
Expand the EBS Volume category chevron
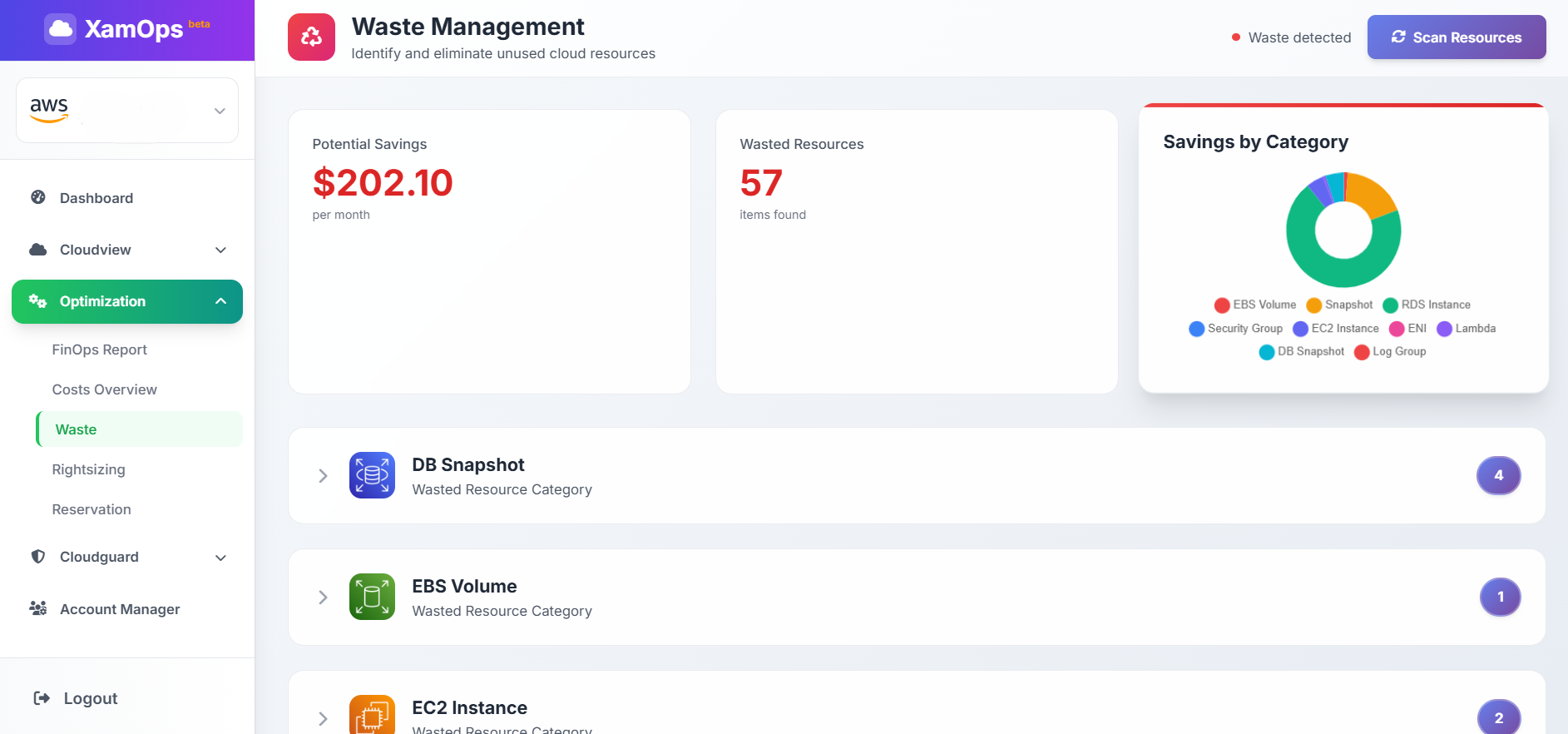[x=323, y=598]
